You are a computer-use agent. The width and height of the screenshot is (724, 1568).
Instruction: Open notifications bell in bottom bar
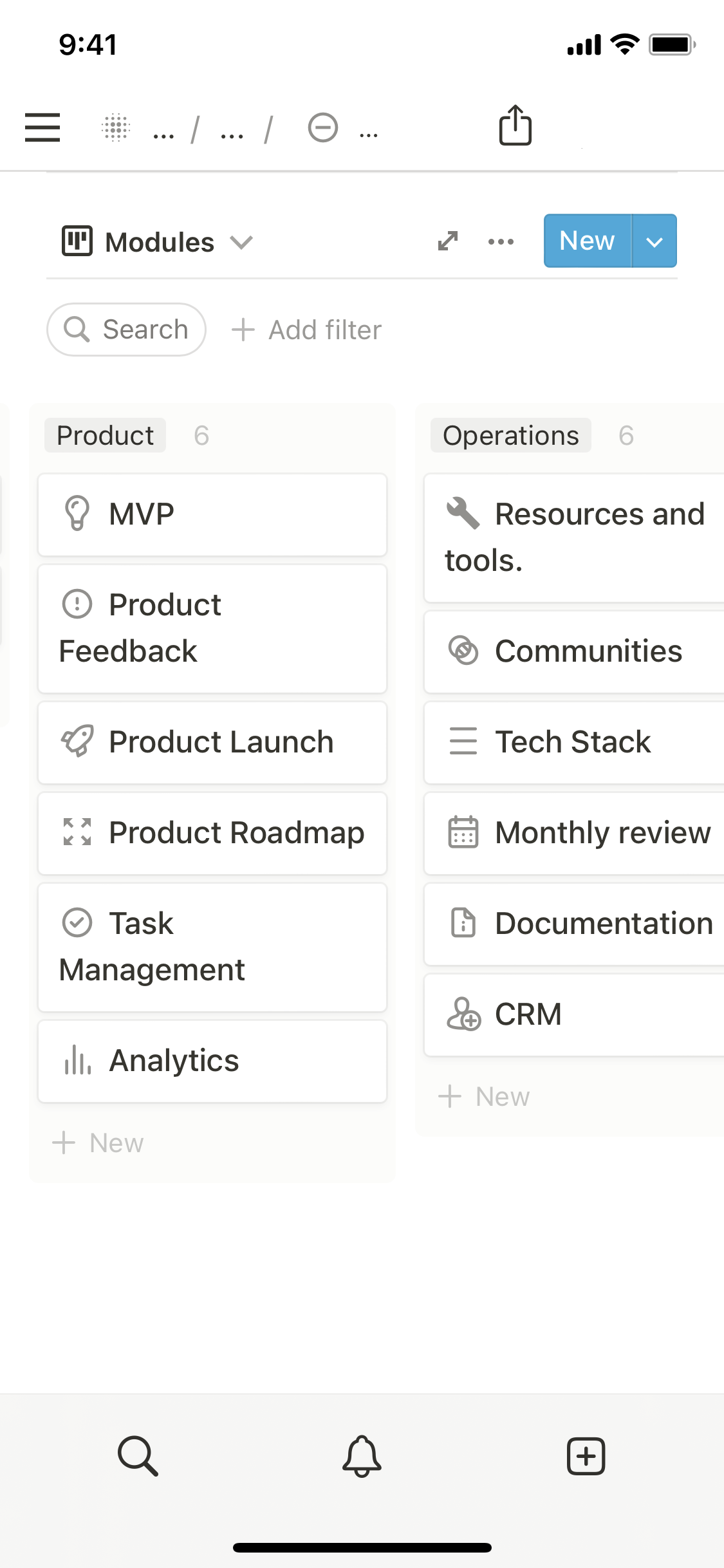[x=362, y=1455]
